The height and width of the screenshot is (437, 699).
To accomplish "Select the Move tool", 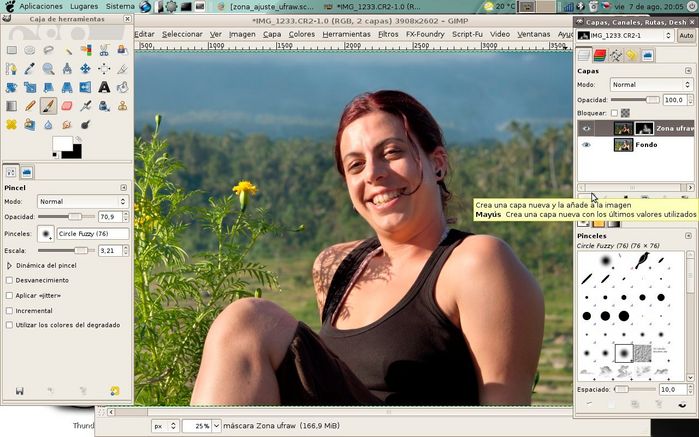I will pos(86,69).
